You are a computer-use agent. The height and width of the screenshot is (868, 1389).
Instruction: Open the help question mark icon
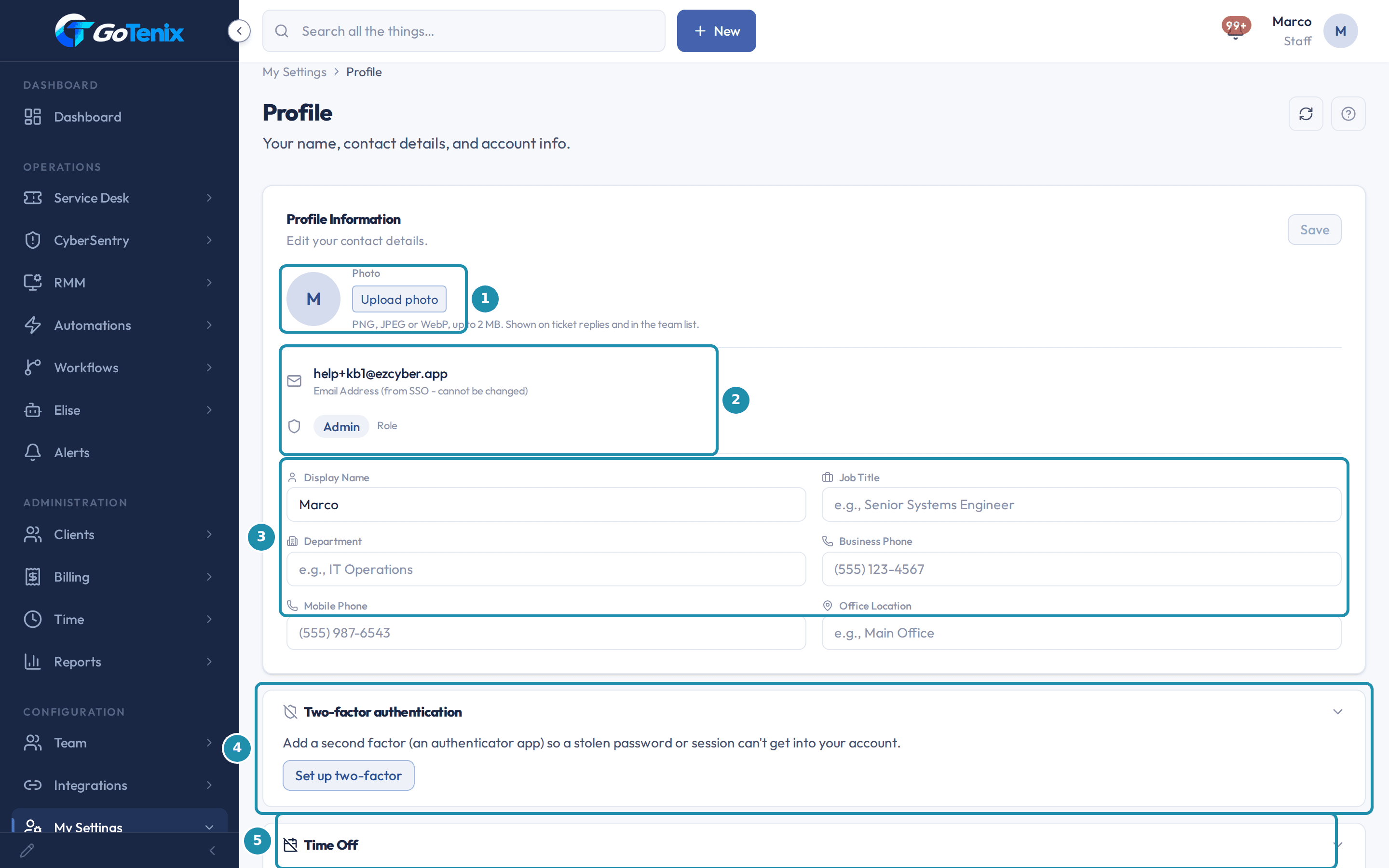(1348, 114)
